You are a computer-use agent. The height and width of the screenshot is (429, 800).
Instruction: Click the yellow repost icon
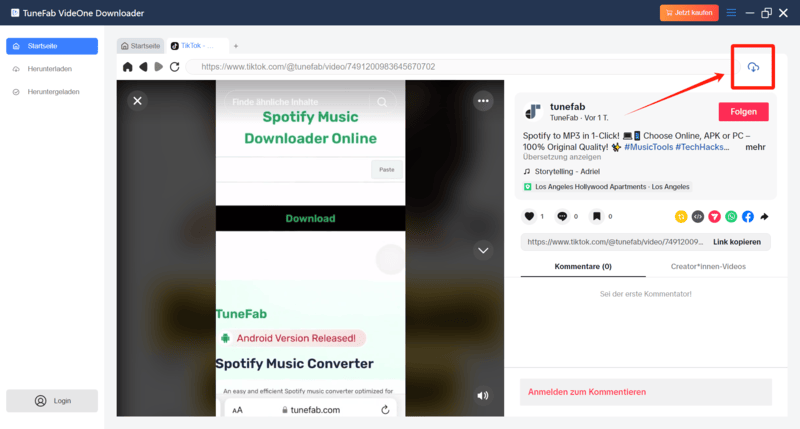pyautogui.click(x=681, y=216)
